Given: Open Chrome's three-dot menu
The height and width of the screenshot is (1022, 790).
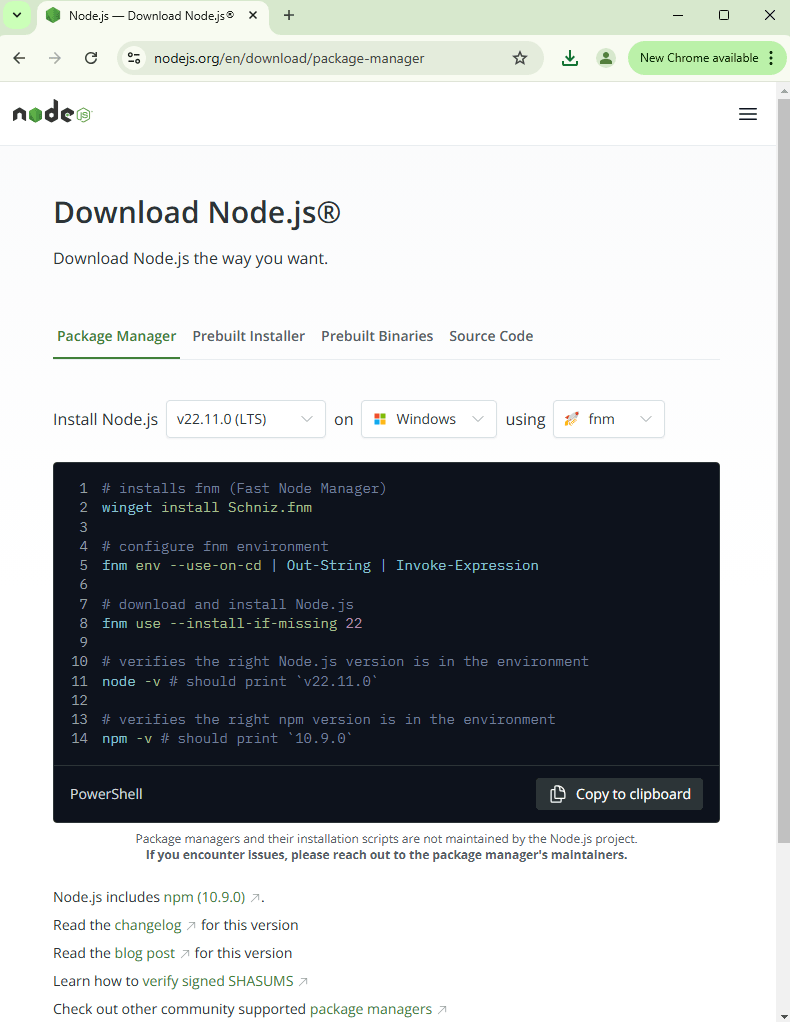Looking at the screenshot, I should 771,58.
